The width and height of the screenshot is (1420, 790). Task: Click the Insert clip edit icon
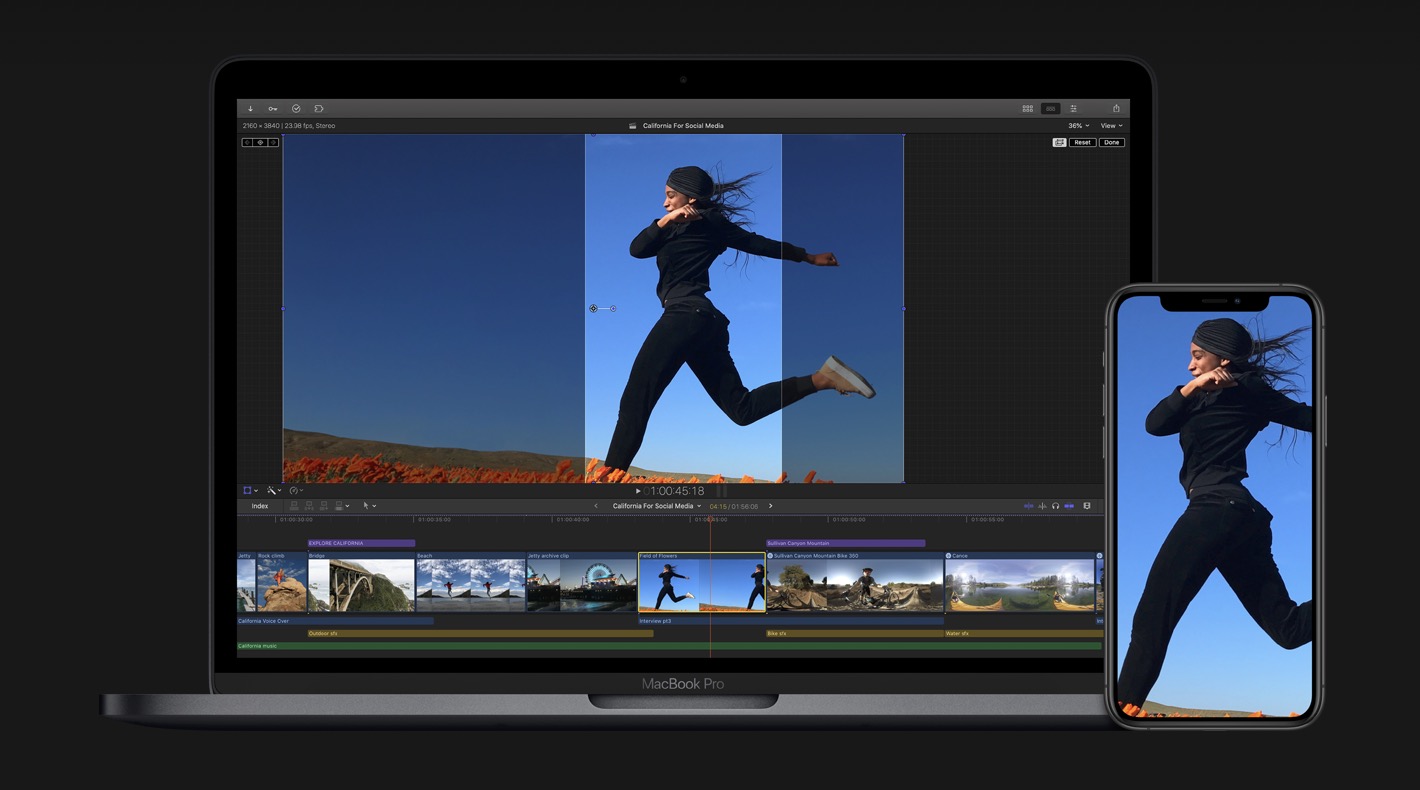point(309,506)
